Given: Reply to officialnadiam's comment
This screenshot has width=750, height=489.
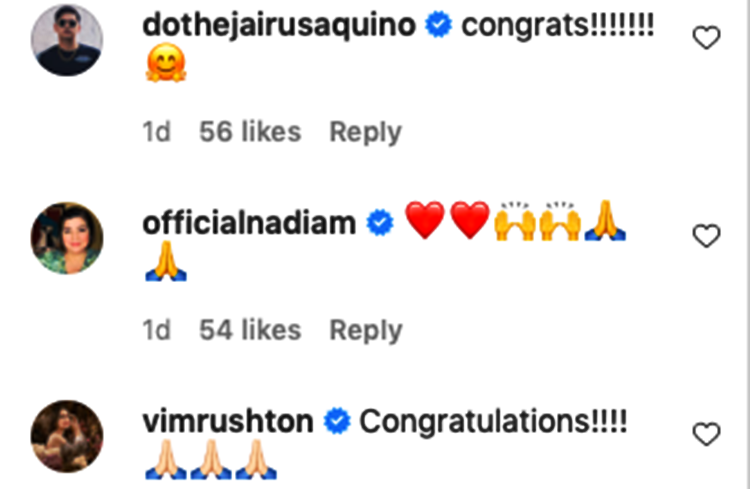Looking at the screenshot, I should click(366, 331).
